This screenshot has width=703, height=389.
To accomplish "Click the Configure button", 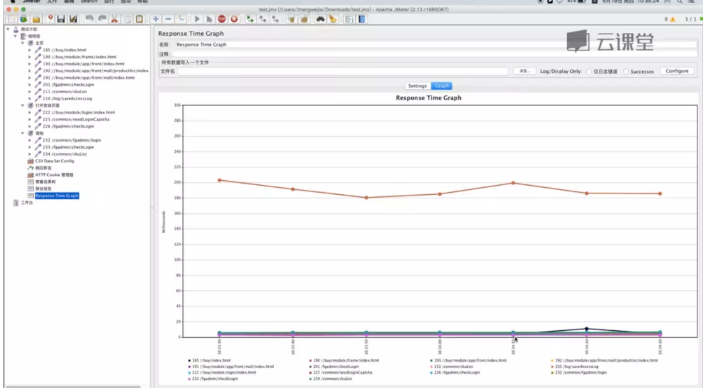I will (677, 71).
